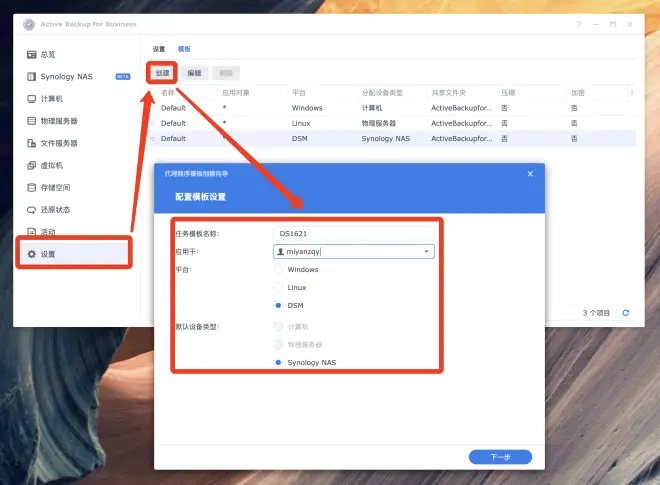660x485 pixels.
Task: Select the Synology NAS sidebar icon
Action: (x=32, y=77)
